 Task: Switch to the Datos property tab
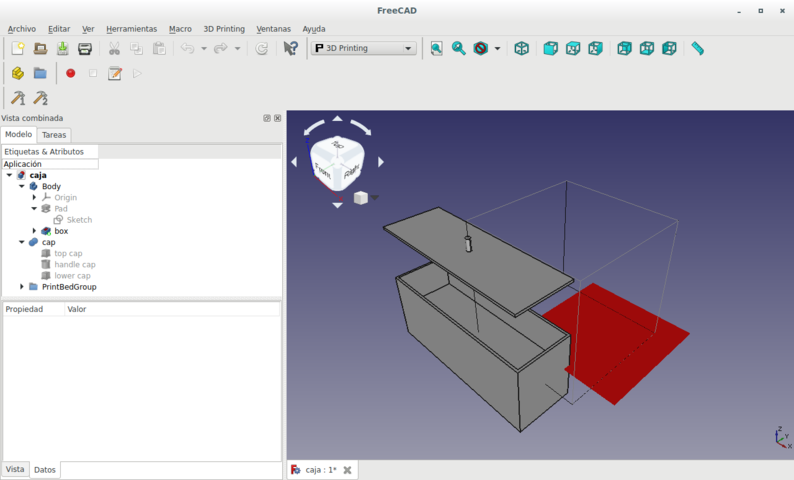[45, 469]
